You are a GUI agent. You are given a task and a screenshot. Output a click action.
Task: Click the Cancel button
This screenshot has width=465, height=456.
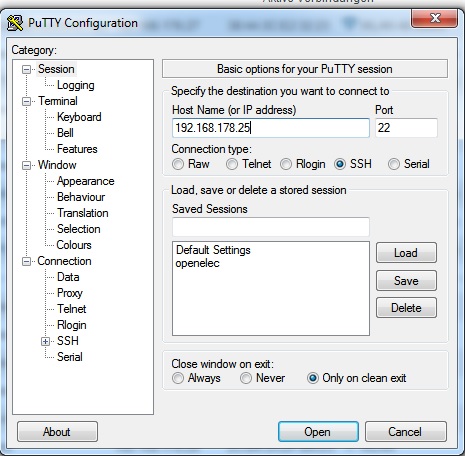pyautogui.click(x=405, y=432)
